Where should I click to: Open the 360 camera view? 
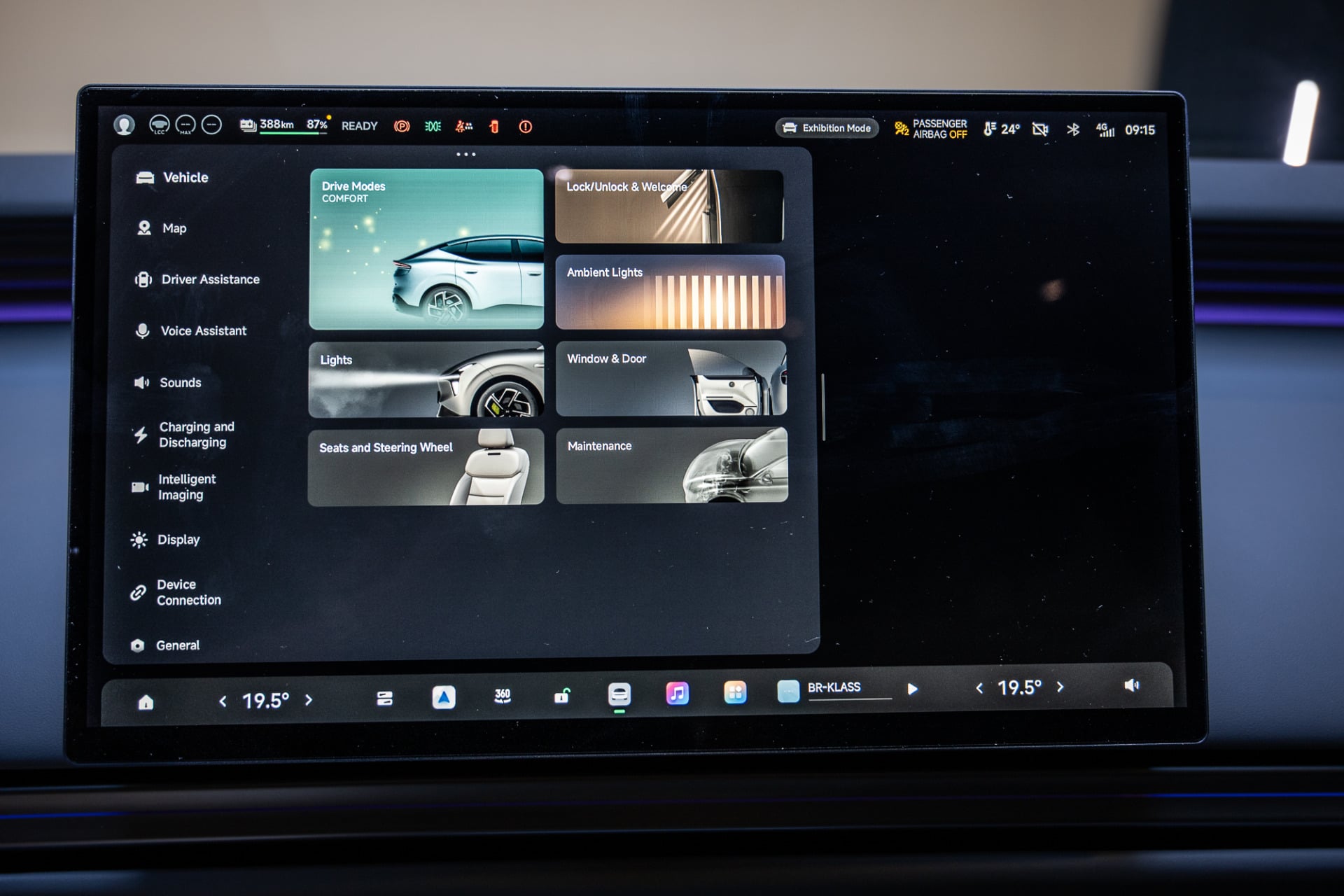(x=503, y=696)
